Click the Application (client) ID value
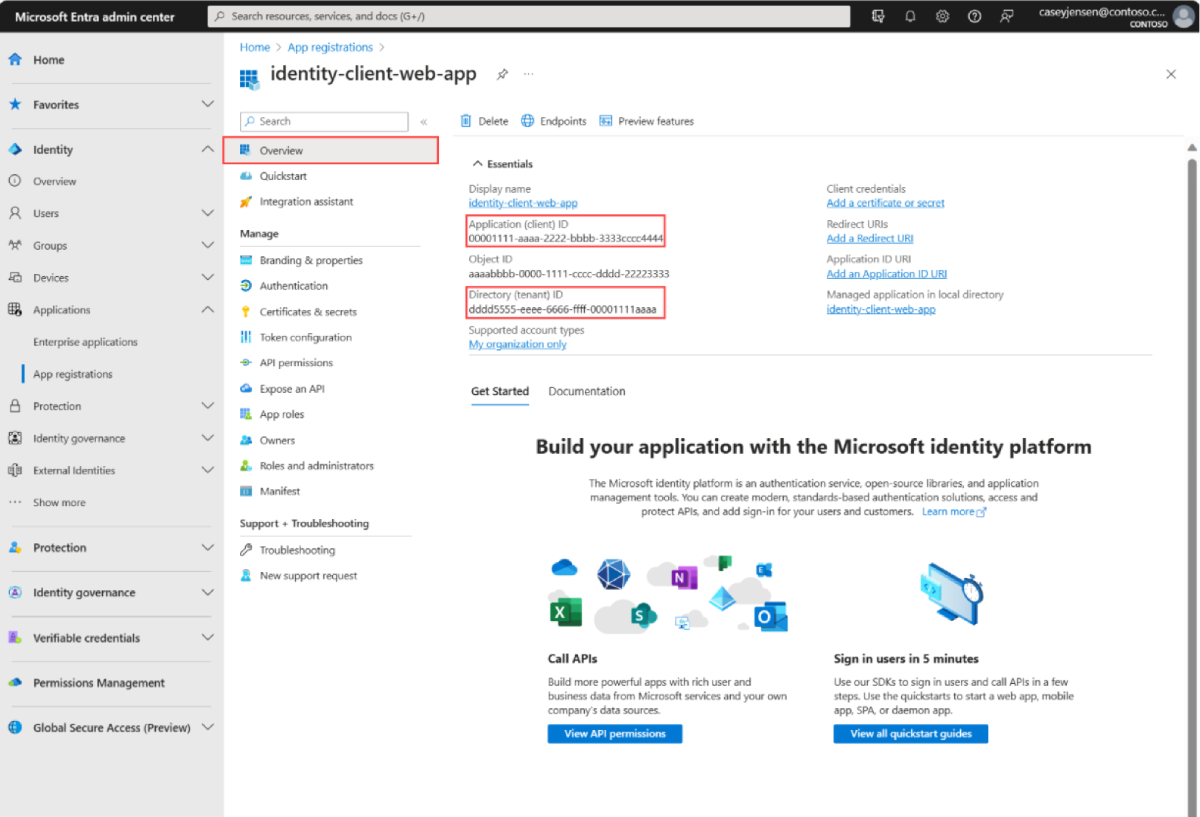The height and width of the screenshot is (817, 1200). (566, 238)
